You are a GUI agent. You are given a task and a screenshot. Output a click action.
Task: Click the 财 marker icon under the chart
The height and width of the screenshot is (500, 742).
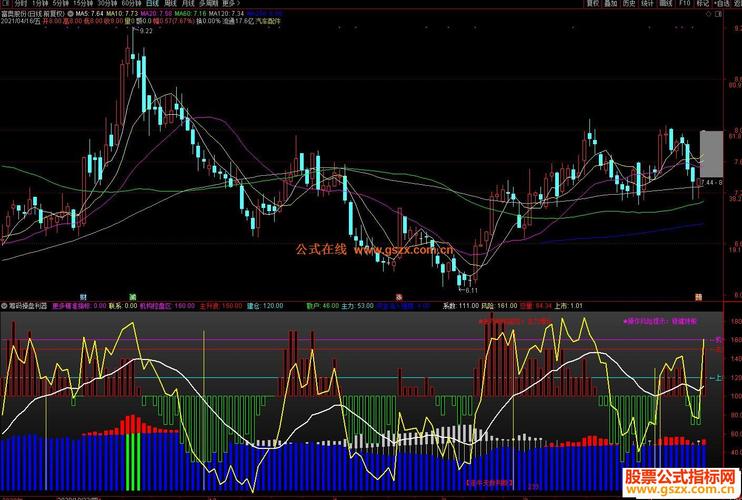(x=83, y=297)
